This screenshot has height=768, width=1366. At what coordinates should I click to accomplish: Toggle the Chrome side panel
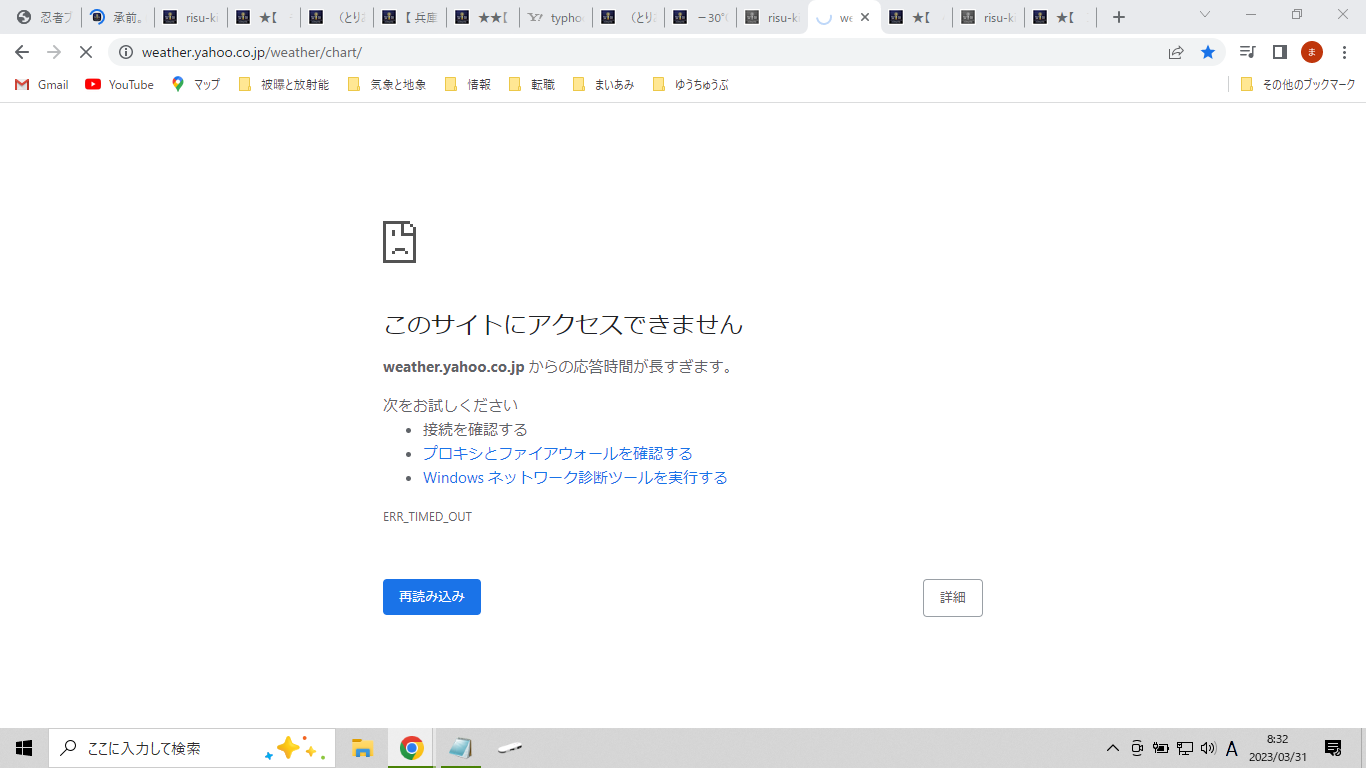click(x=1279, y=52)
